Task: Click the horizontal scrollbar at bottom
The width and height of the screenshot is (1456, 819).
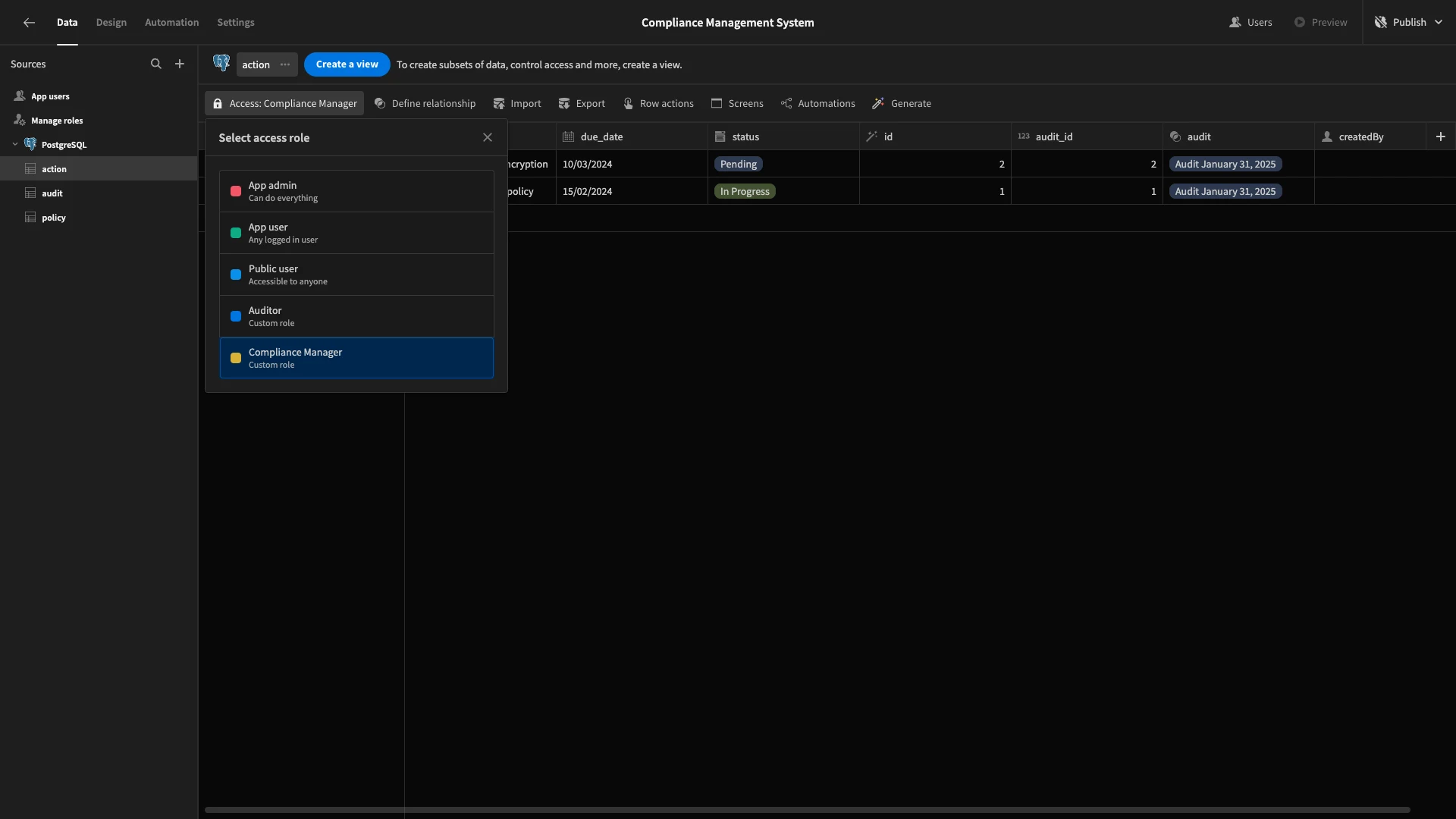Action: [807, 810]
